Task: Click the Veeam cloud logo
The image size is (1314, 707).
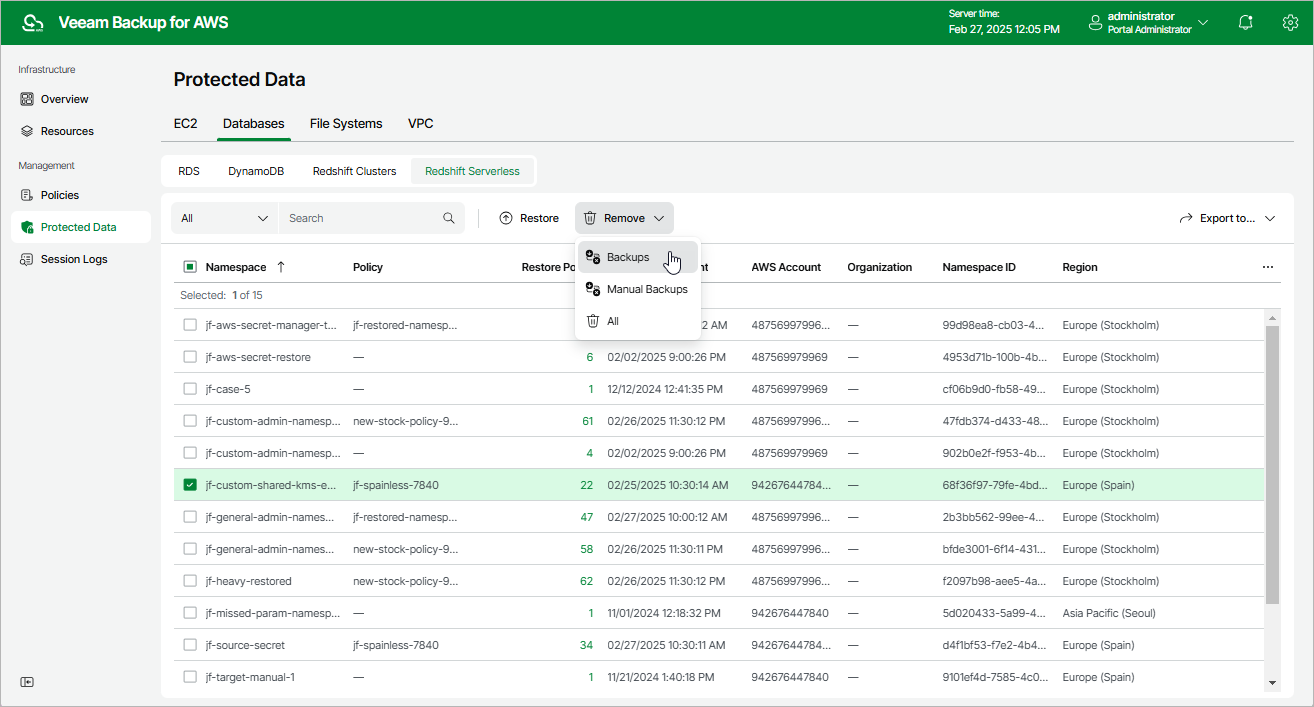Action: [33, 22]
